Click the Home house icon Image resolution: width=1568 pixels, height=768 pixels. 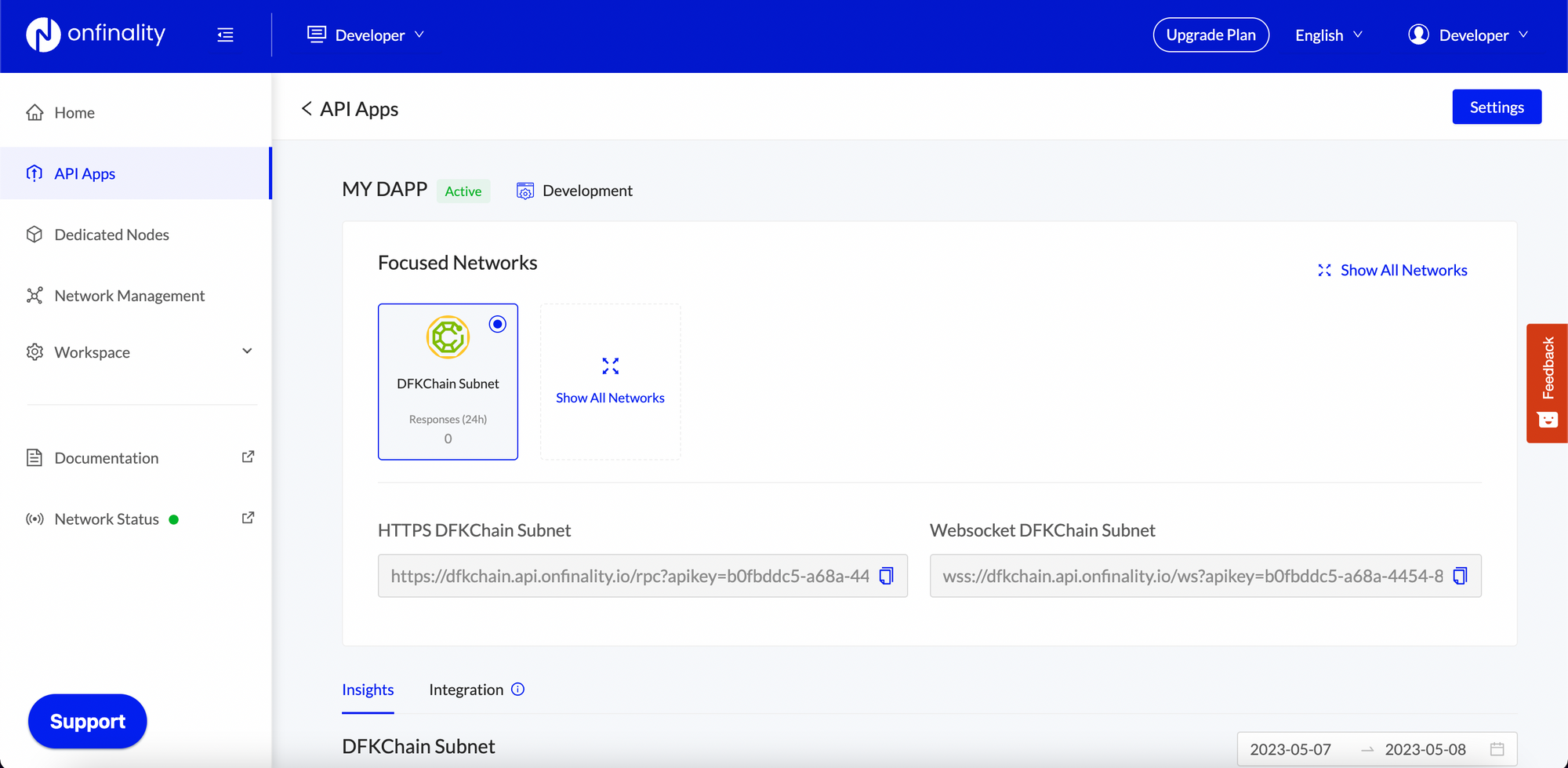tap(34, 112)
